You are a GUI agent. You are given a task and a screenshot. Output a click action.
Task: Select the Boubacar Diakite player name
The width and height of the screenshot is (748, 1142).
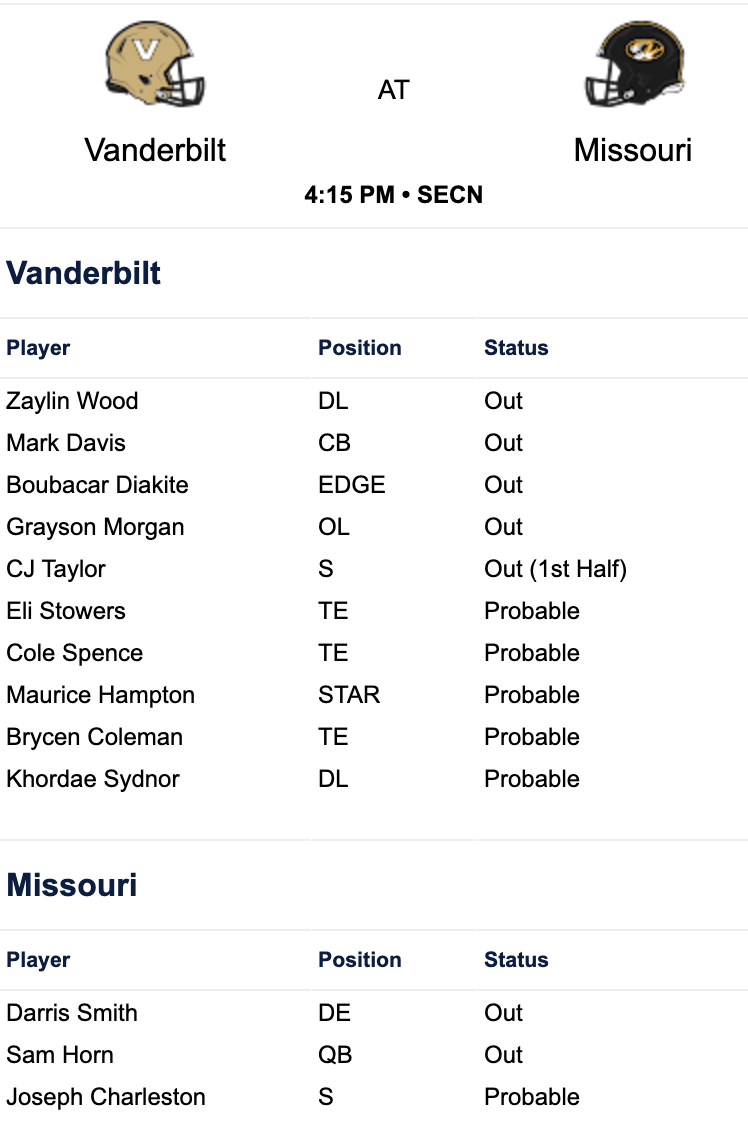point(98,485)
